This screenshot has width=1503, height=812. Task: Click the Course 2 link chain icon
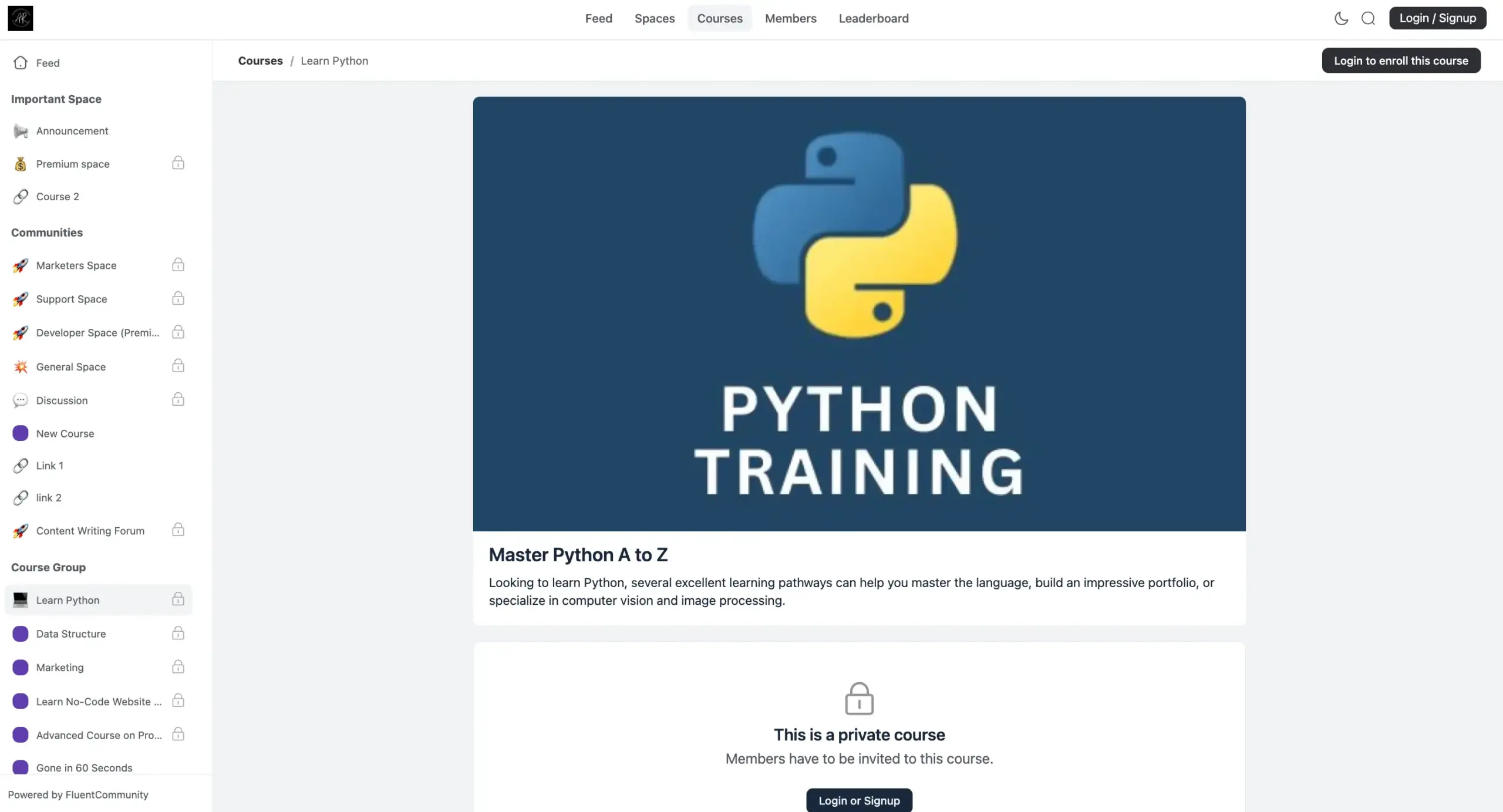[21, 197]
